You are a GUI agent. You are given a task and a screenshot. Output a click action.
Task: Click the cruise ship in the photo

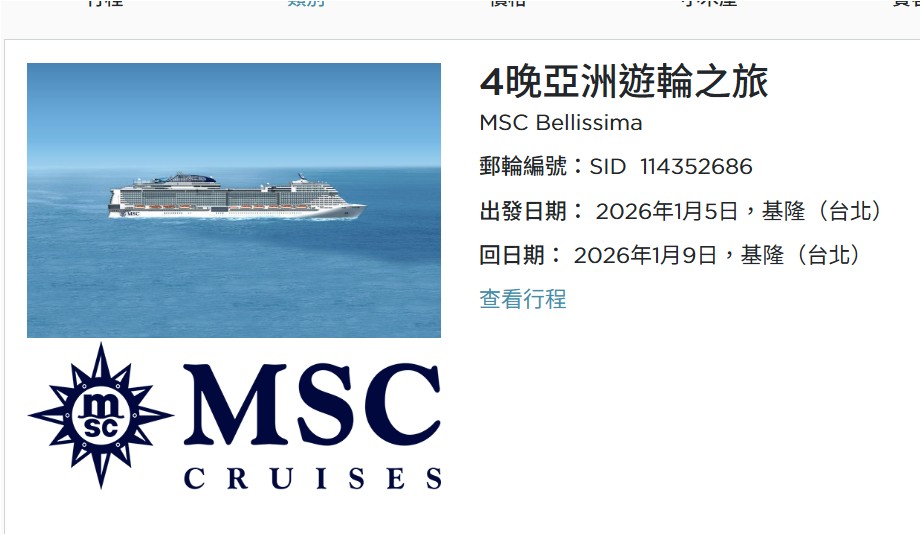pos(237,196)
